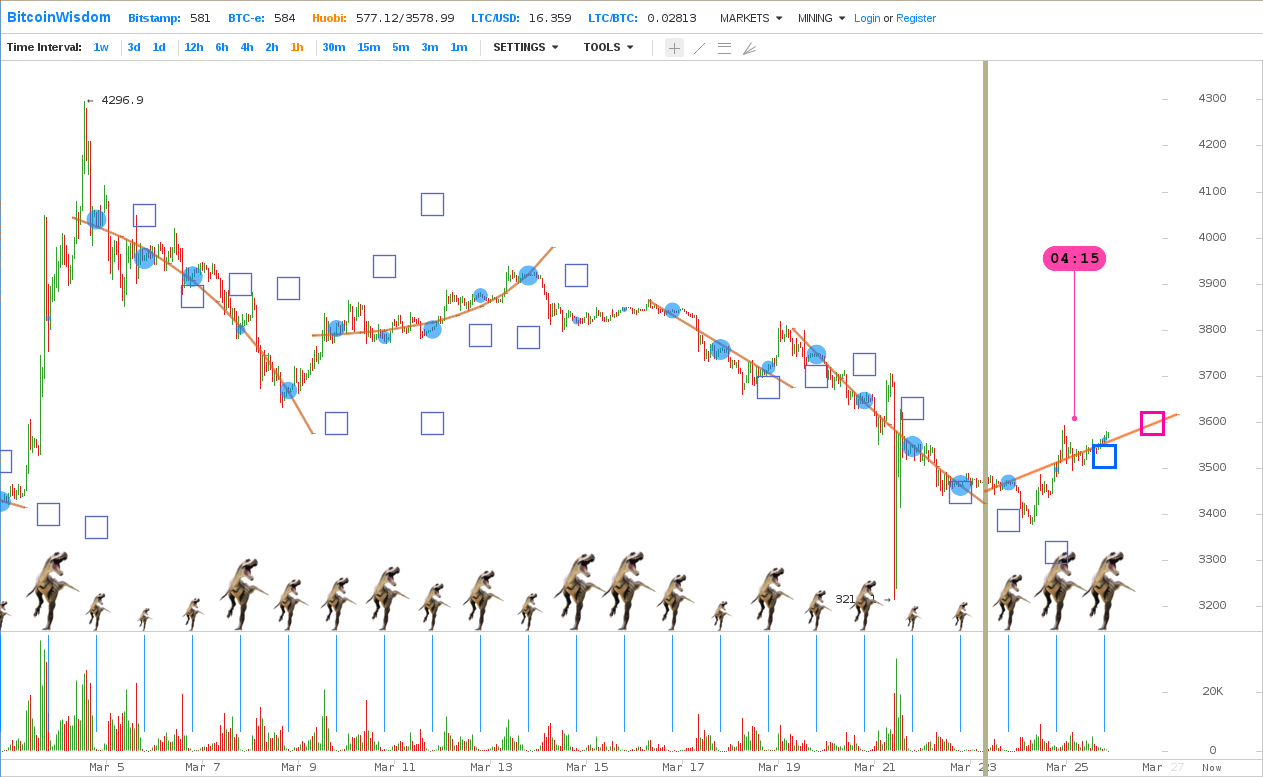The height and width of the screenshot is (777, 1263).
Task: Switch time interval to 1d
Action: coord(159,47)
